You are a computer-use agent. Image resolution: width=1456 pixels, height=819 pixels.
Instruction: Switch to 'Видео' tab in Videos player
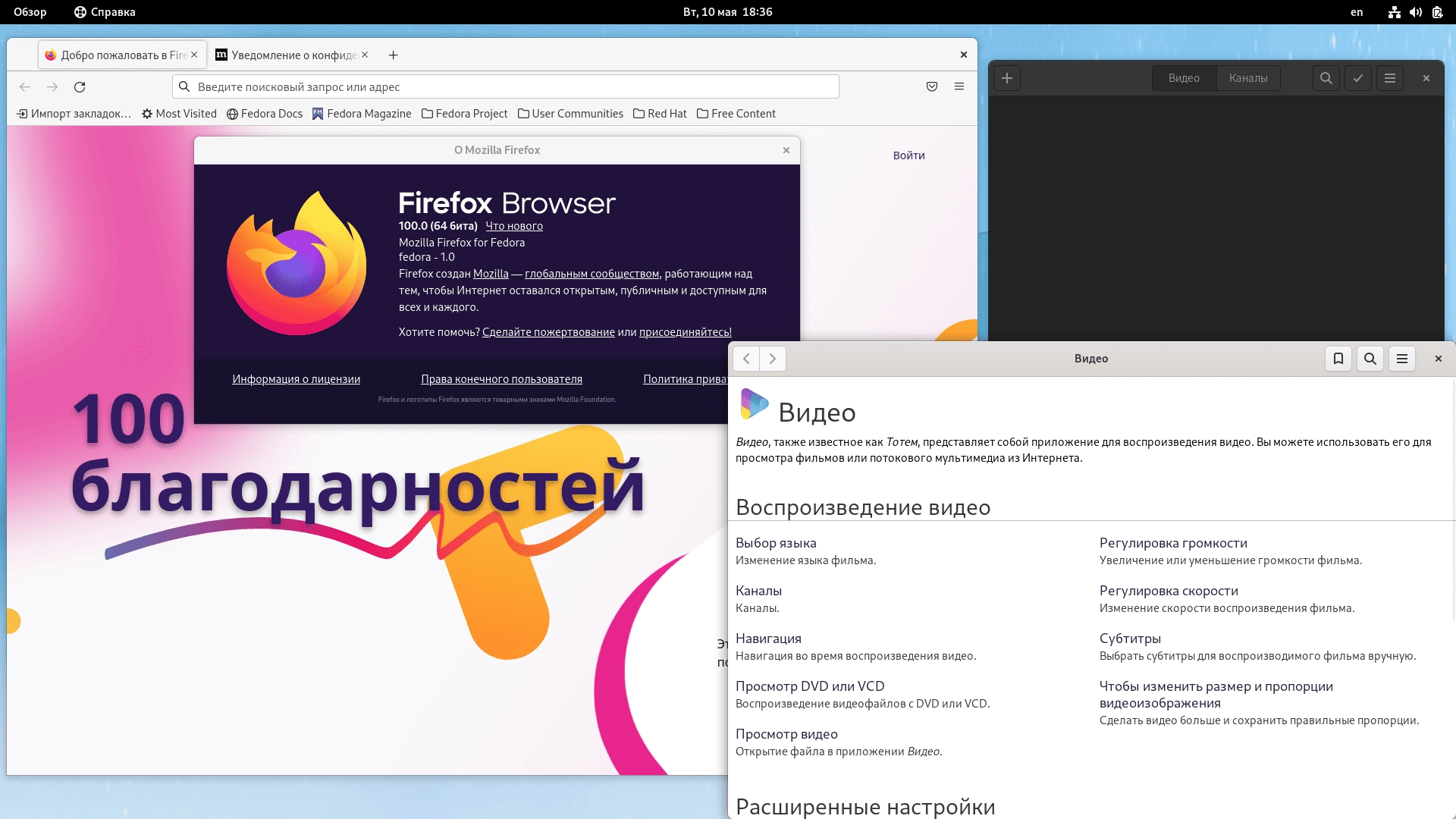[x=1184, y=78]
